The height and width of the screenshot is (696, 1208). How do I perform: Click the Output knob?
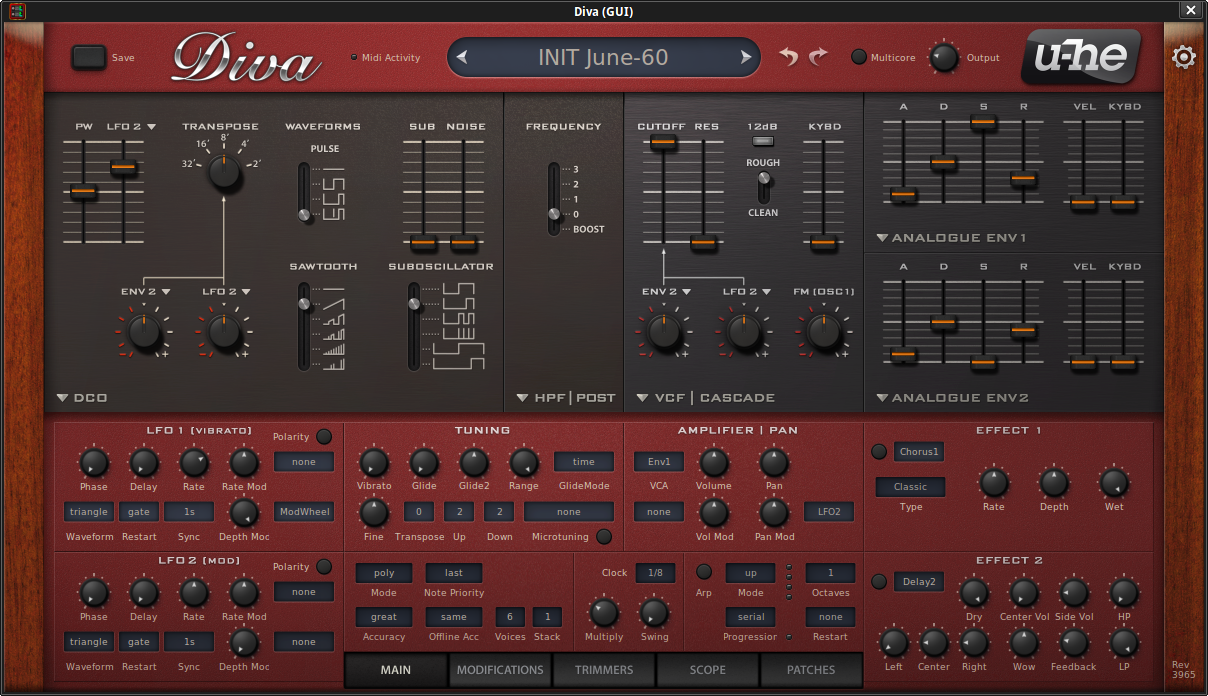(943, 57)
